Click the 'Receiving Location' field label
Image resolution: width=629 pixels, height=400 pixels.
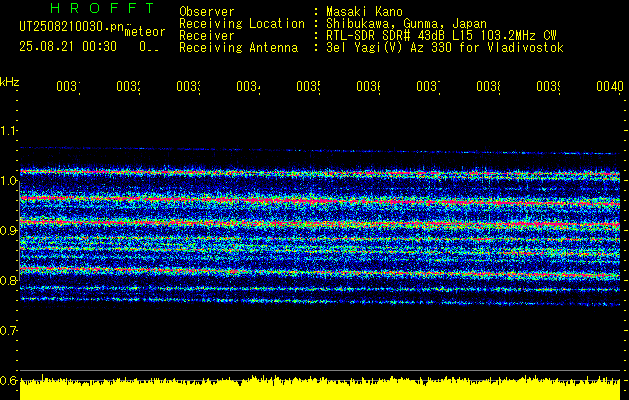coord(242,24)
